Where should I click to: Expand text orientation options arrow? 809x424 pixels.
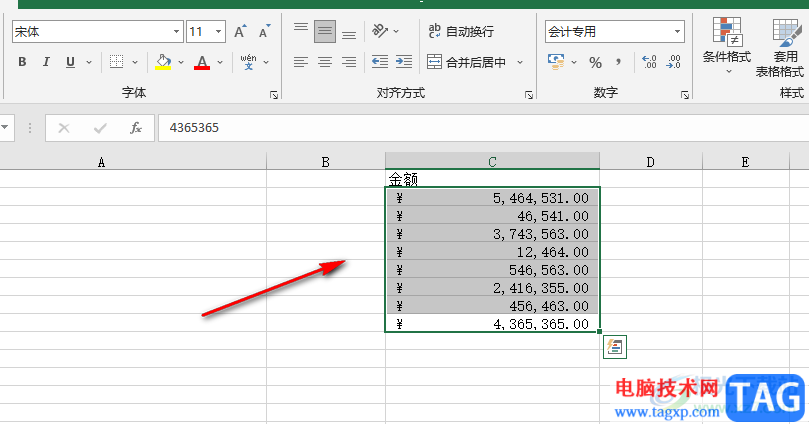click(396, 31)
